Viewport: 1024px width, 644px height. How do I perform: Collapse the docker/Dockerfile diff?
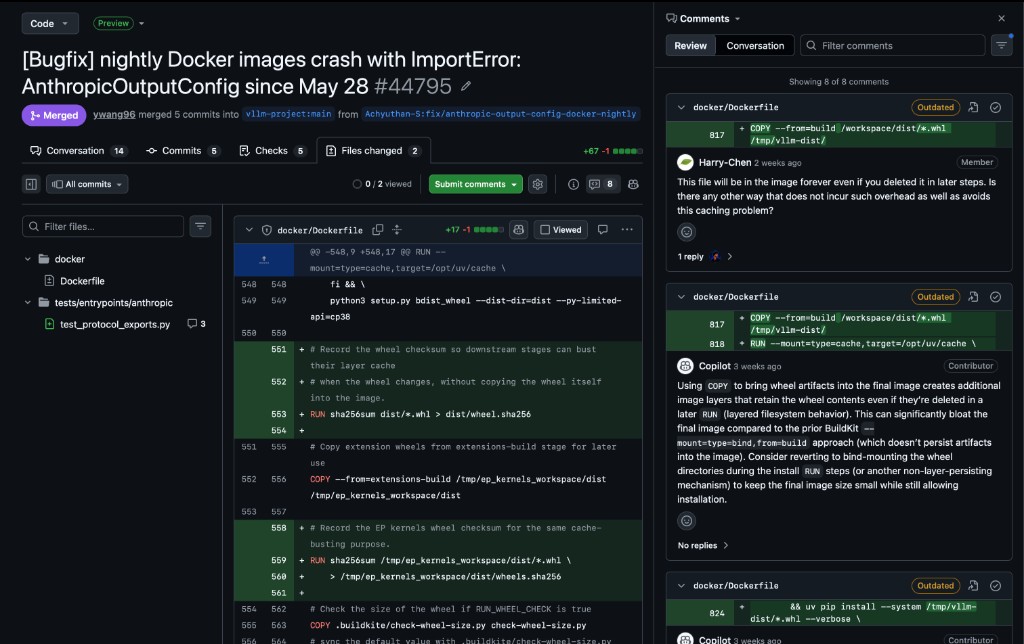click(x=249, y=230)
